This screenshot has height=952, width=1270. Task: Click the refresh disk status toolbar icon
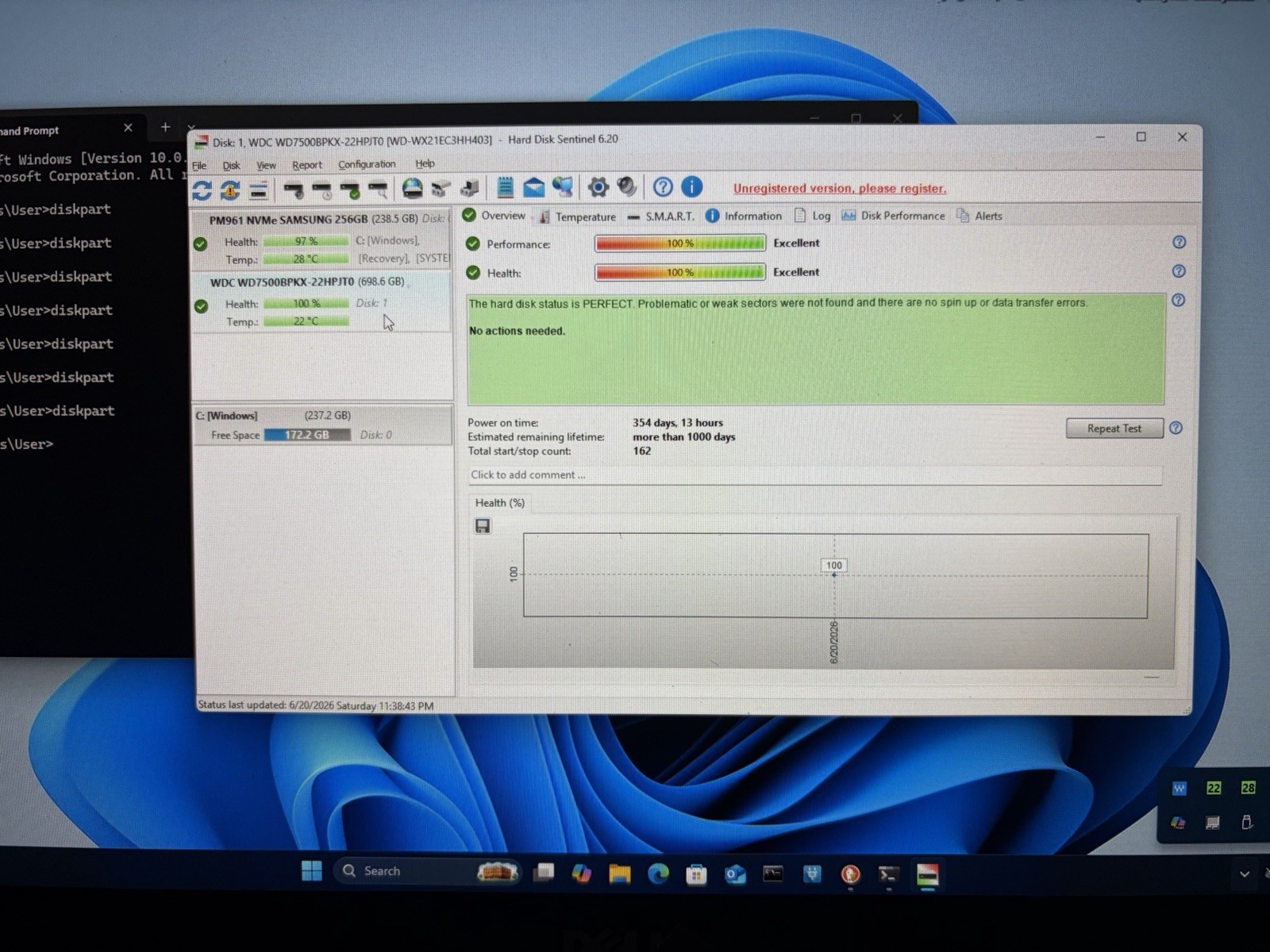point(202,190)
